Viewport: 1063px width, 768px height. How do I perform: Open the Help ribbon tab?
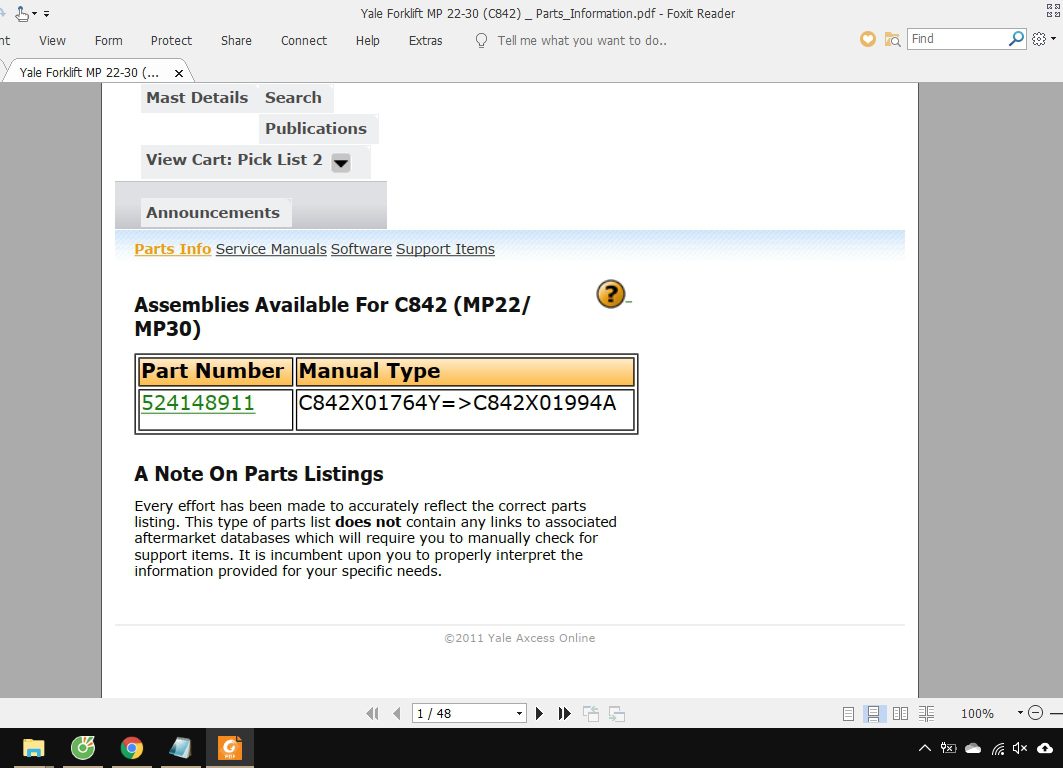click(367, 41)
